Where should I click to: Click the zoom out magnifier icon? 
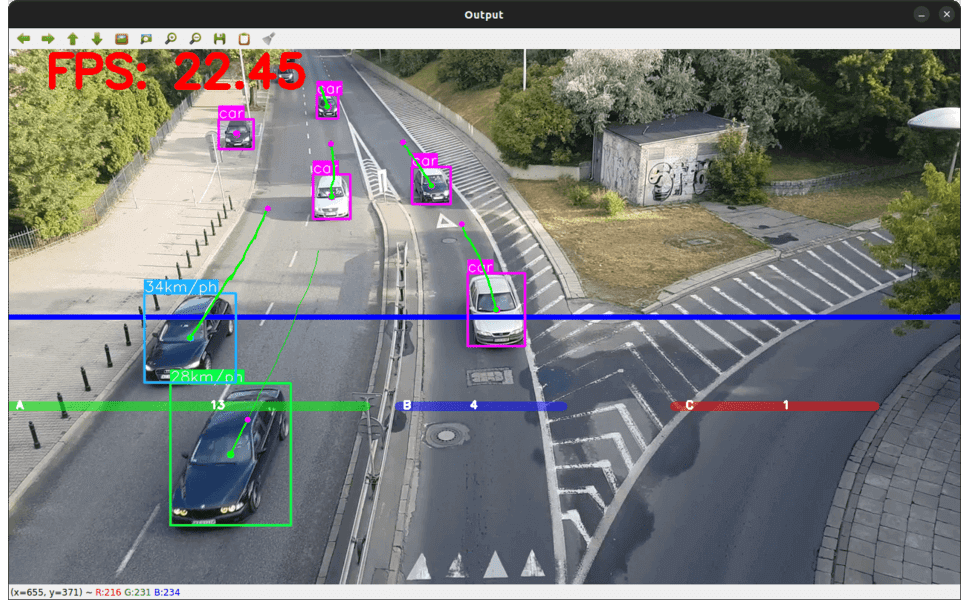(195, 38)
